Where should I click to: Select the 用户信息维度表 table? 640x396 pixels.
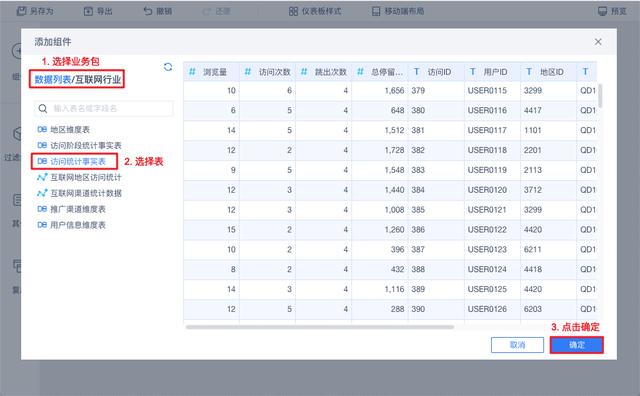coord(78,225)
